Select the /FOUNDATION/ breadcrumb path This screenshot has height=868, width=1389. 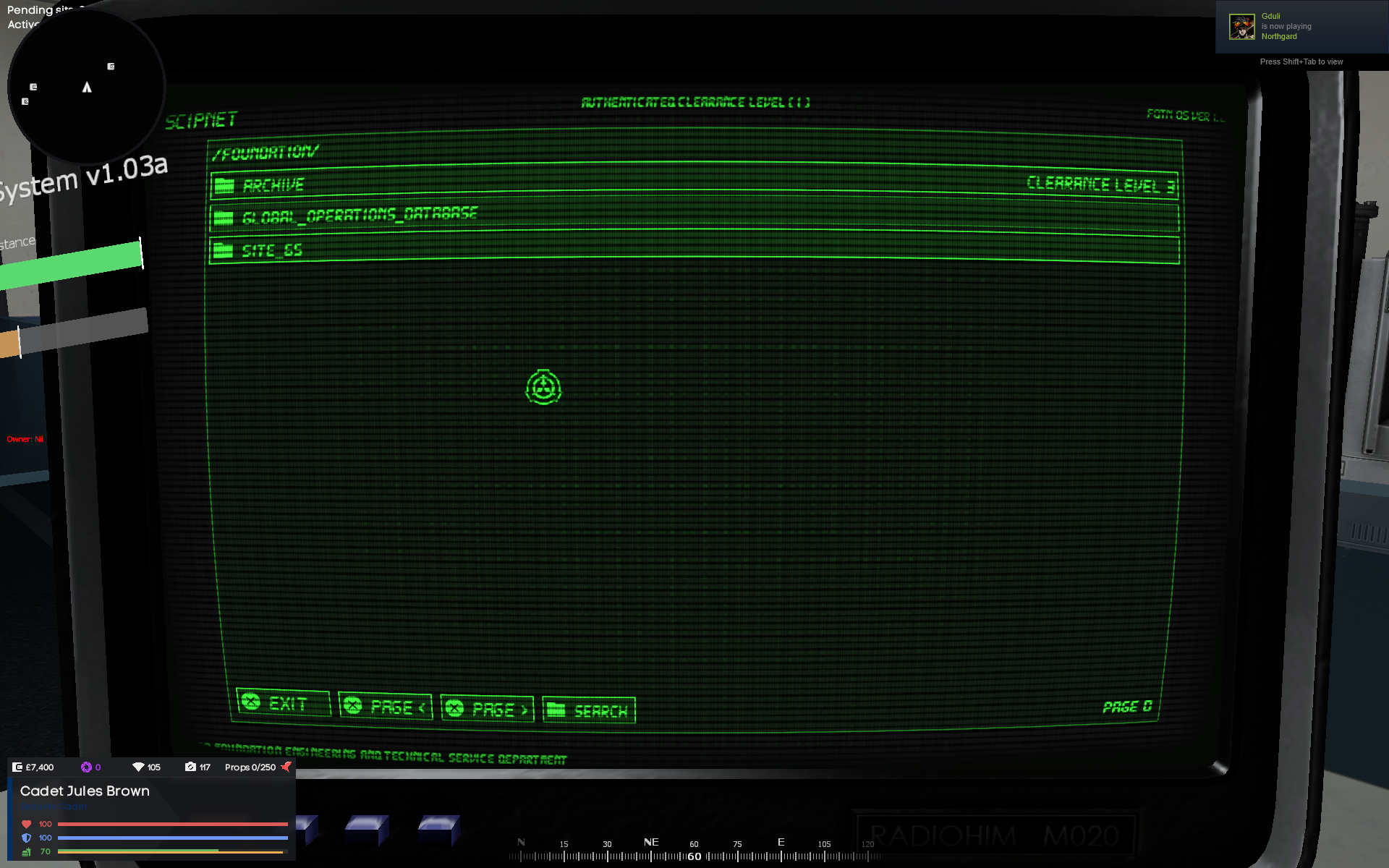(266, 153)
